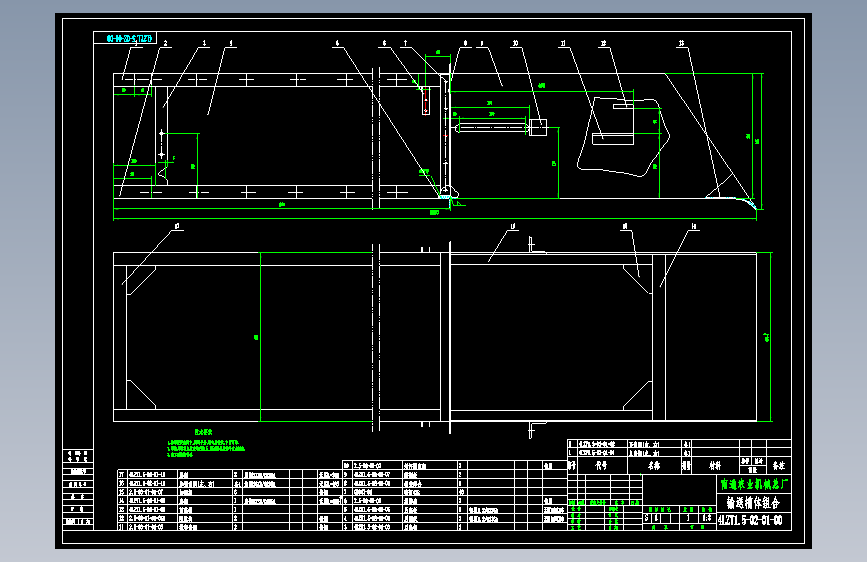Pick the 备注 column header in title block
This screenshot has height=562, width=867.
[779, 466]
